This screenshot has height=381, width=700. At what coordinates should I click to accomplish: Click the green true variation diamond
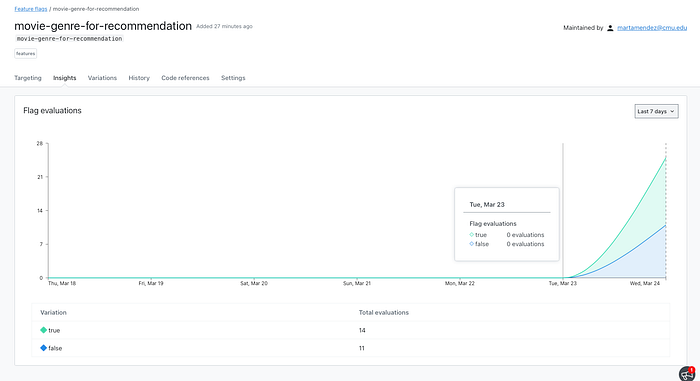coord(43,330)
